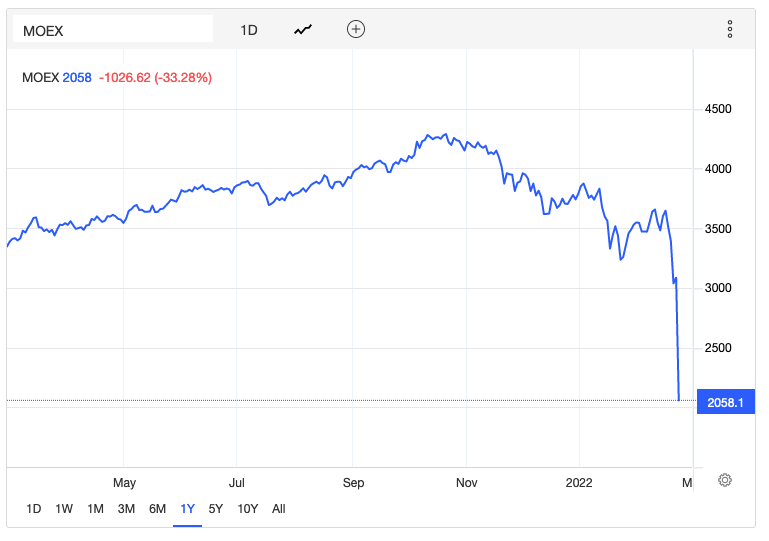The height and width of the screenshot is (541, 769).
Task: Show the 5Y time range
Action: click(x=216, y=508)
